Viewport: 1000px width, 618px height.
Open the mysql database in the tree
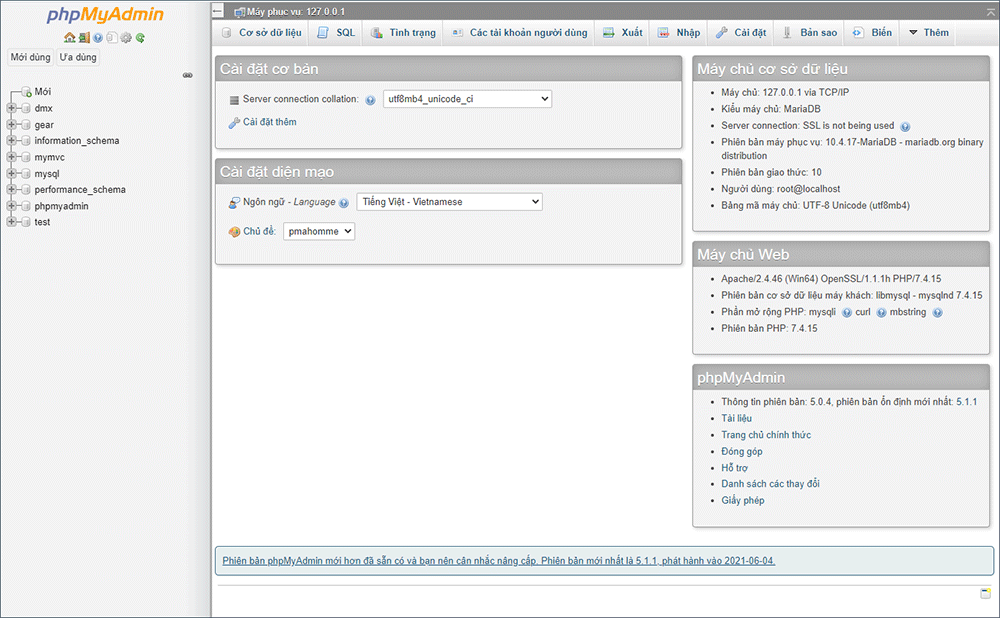coord(47,173)
